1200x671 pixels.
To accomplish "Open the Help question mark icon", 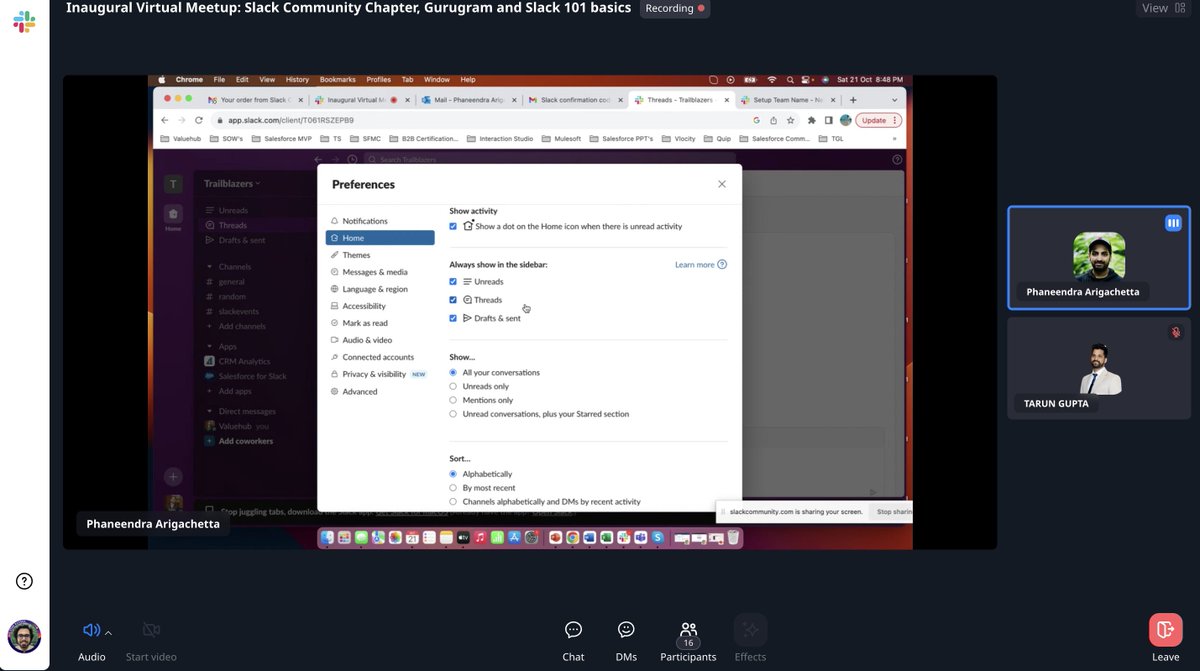I will 23,580.
